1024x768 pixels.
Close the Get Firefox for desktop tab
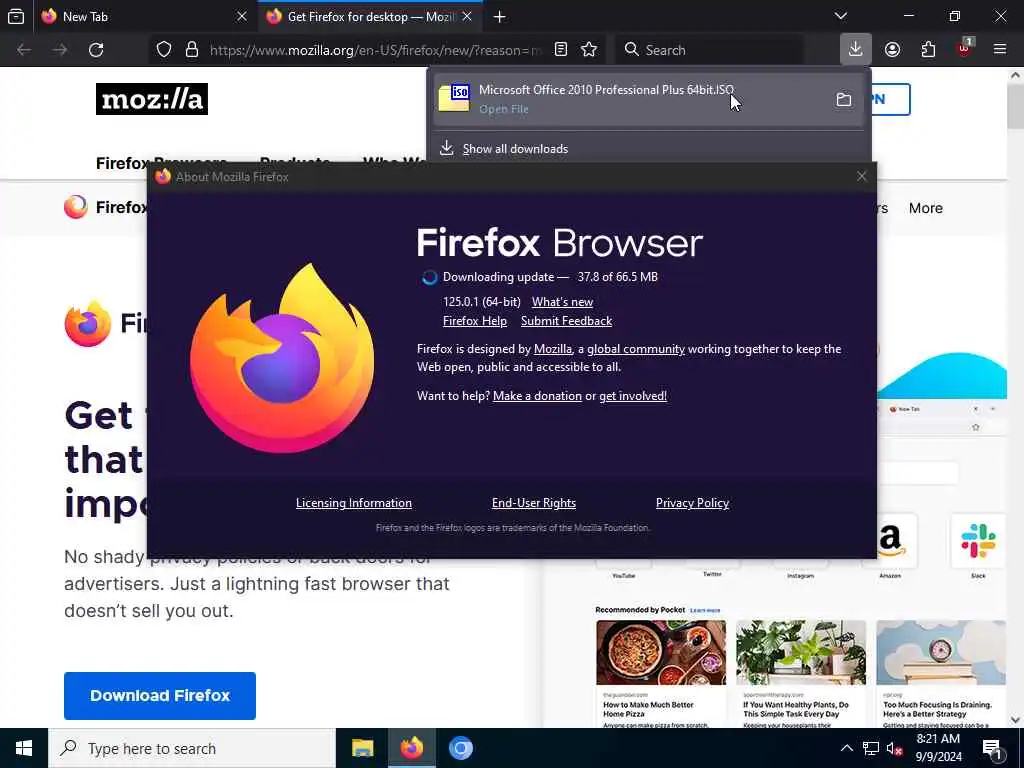point(467,16)
